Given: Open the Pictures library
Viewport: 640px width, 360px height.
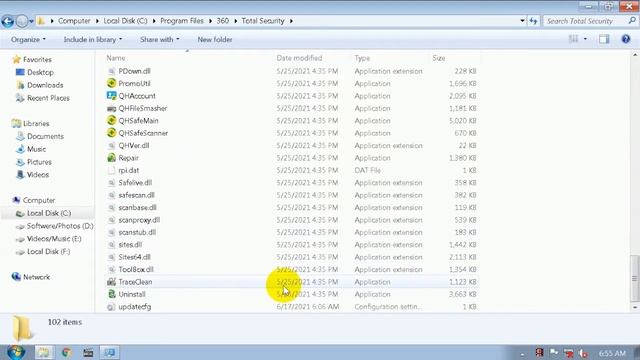Looking at the screenshot, I should 39,162.
